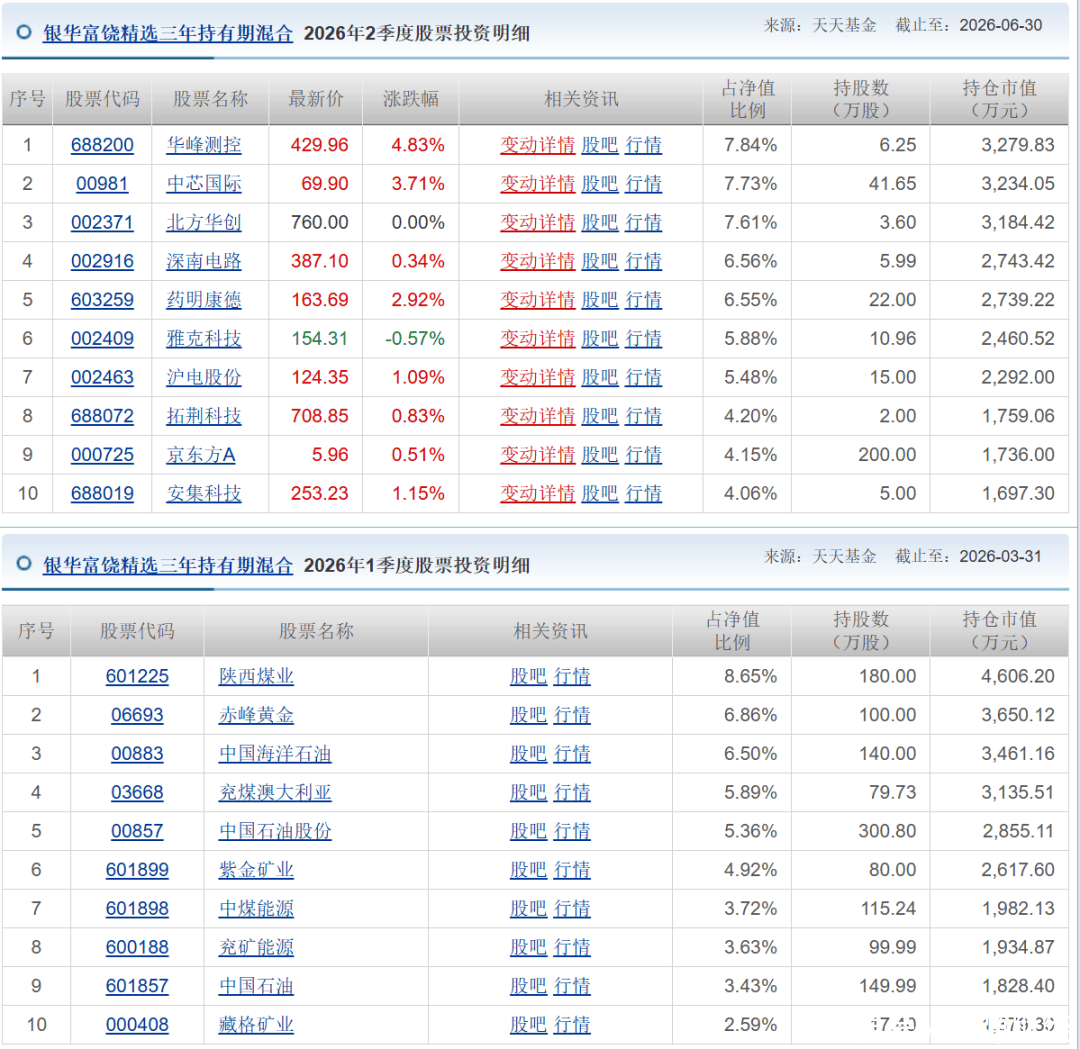Image resolution: width=1080 pixels, height=1049 pixels.
Task: Open stock name 京东方A
Action: coord(201,455)
